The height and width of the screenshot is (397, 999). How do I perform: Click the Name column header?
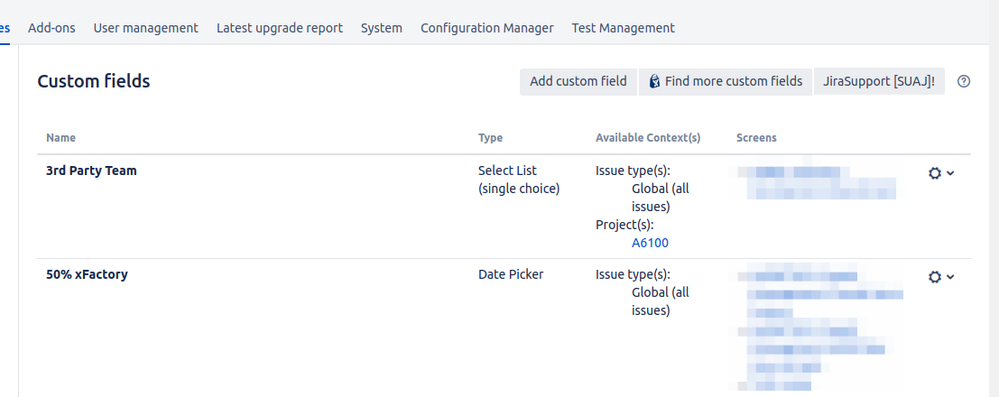(61, 138)
